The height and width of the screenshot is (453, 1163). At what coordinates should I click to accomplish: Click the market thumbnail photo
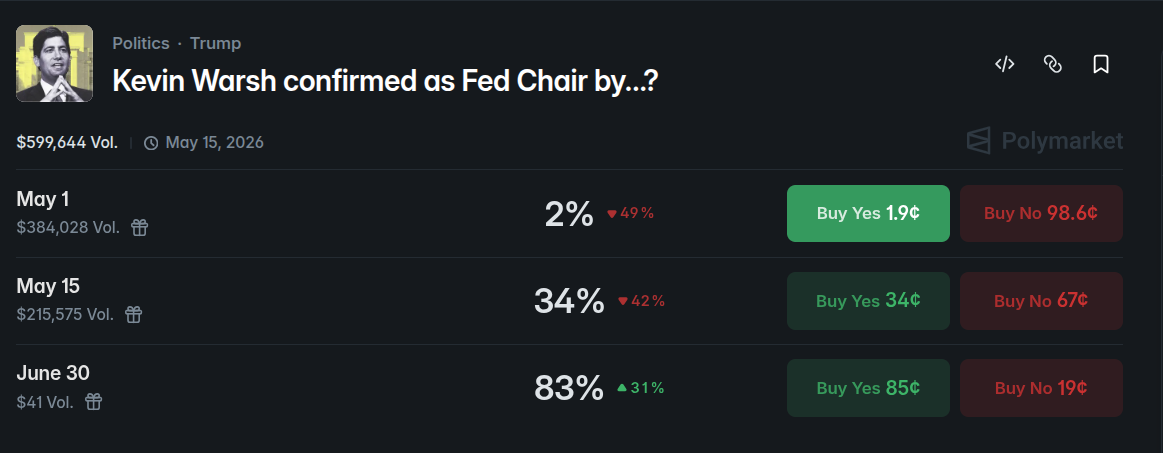(x=55, y=64)
